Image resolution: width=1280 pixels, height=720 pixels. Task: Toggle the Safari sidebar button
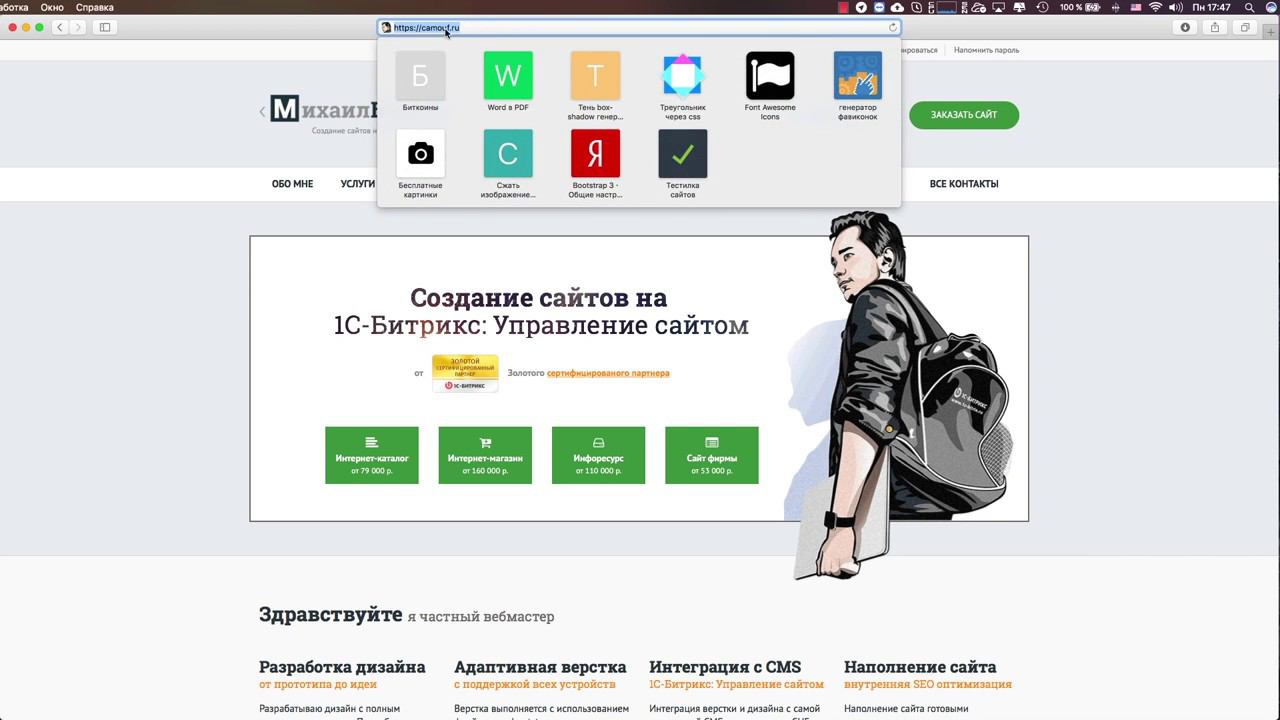point(105,27)
